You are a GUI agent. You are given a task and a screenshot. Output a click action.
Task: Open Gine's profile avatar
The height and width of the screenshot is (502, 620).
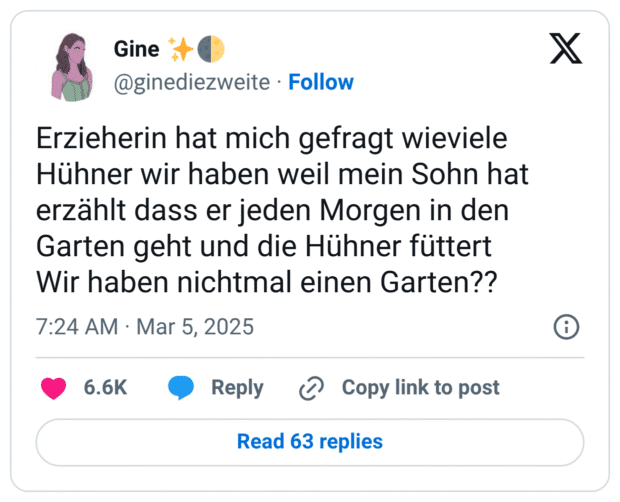(x=71, y=65)
